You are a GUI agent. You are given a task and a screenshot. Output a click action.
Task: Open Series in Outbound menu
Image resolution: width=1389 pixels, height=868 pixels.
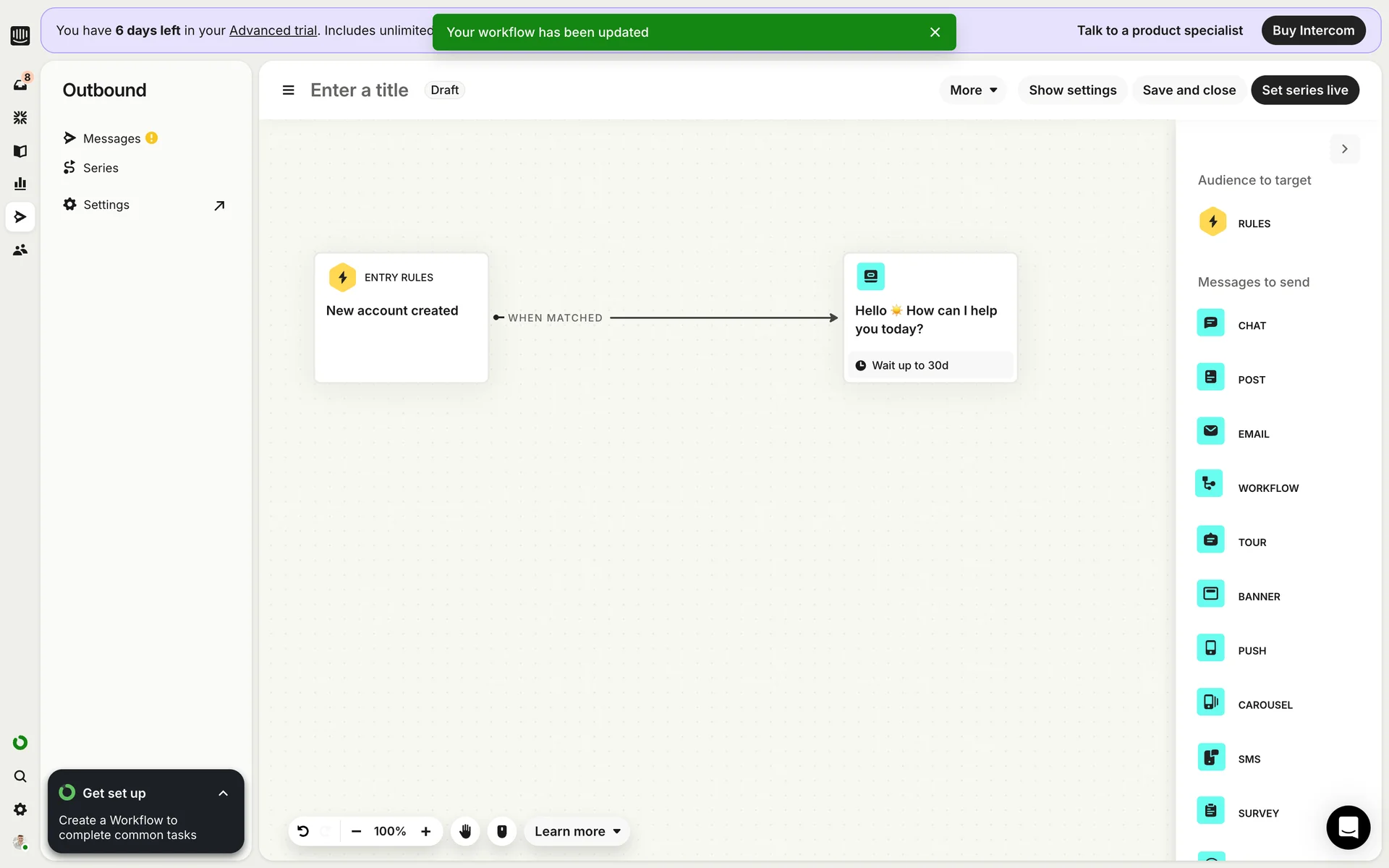coord(101,168)
